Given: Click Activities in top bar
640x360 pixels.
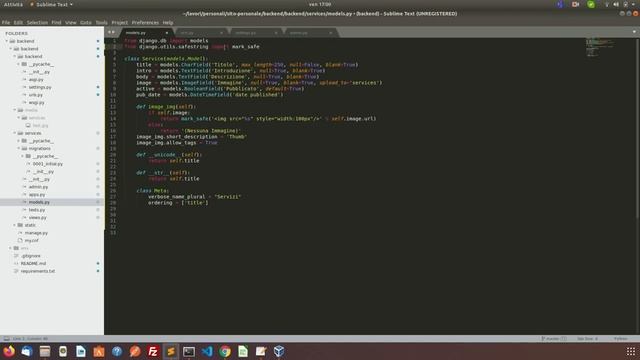Looking at the screenshot, I should click(x=13, y=4).
